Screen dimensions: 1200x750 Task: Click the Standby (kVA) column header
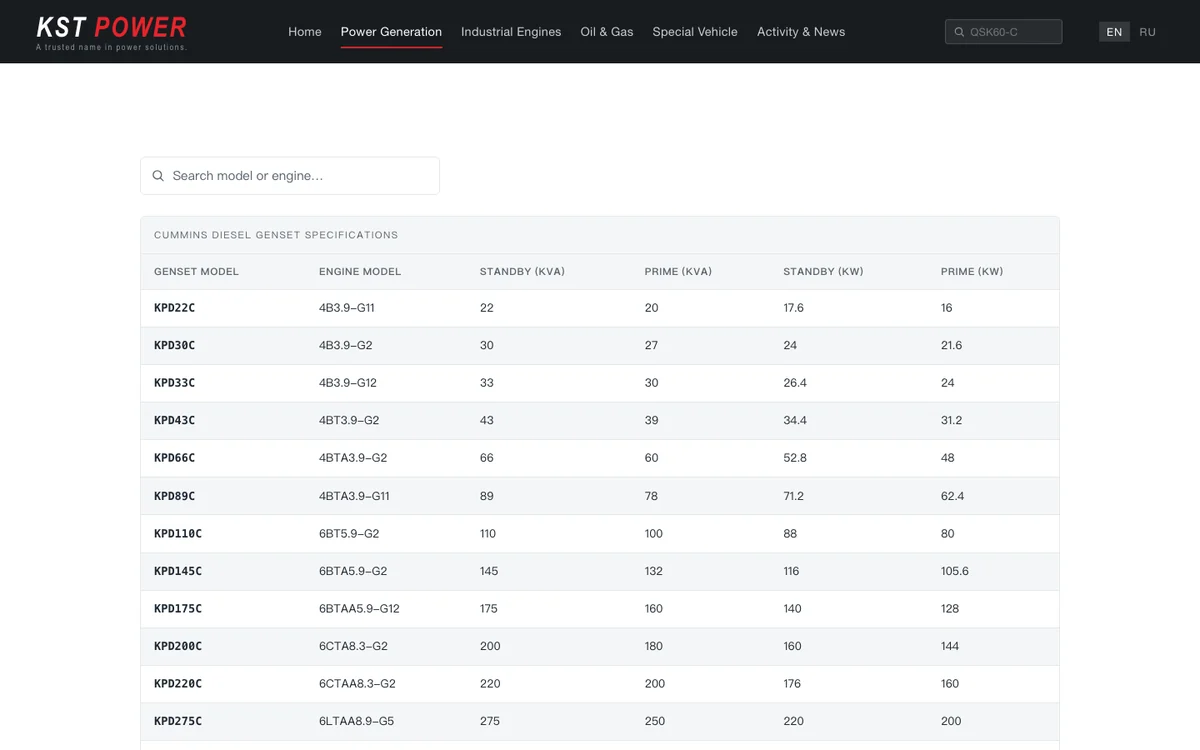tap(522, 272)
